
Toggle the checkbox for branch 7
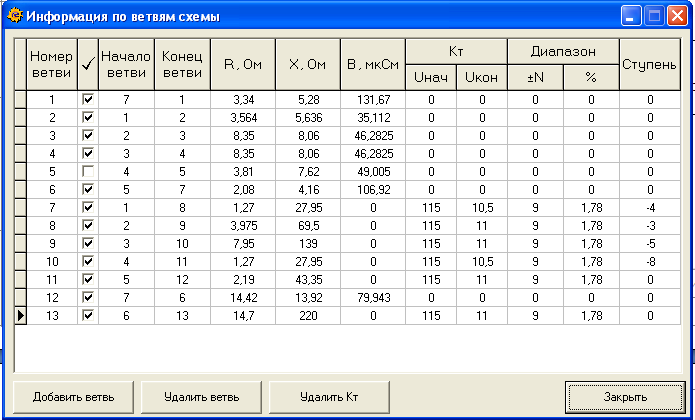point(88,207)
